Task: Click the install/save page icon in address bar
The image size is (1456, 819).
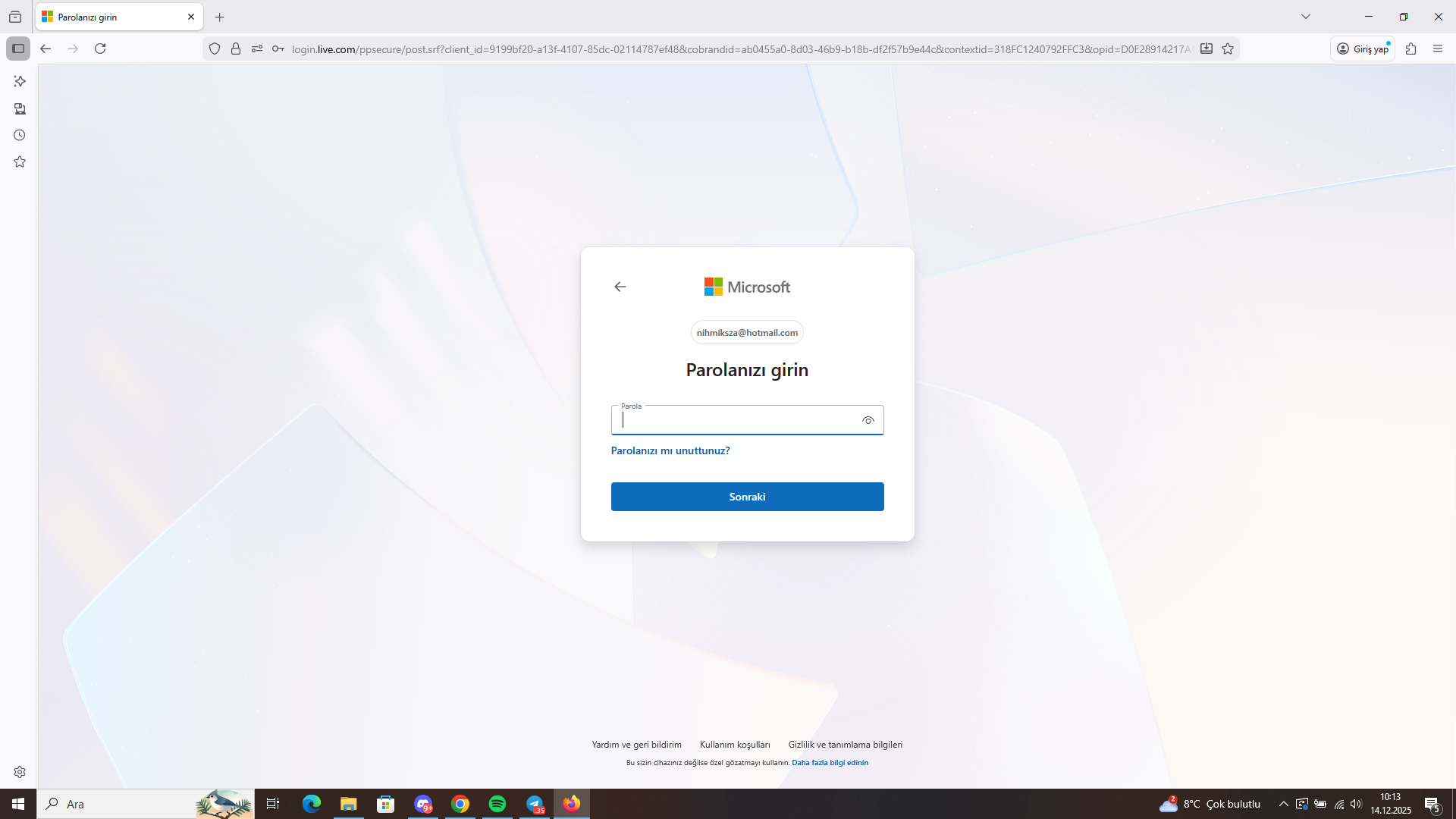Action: pyautogui.click(x=1207, y=49)
